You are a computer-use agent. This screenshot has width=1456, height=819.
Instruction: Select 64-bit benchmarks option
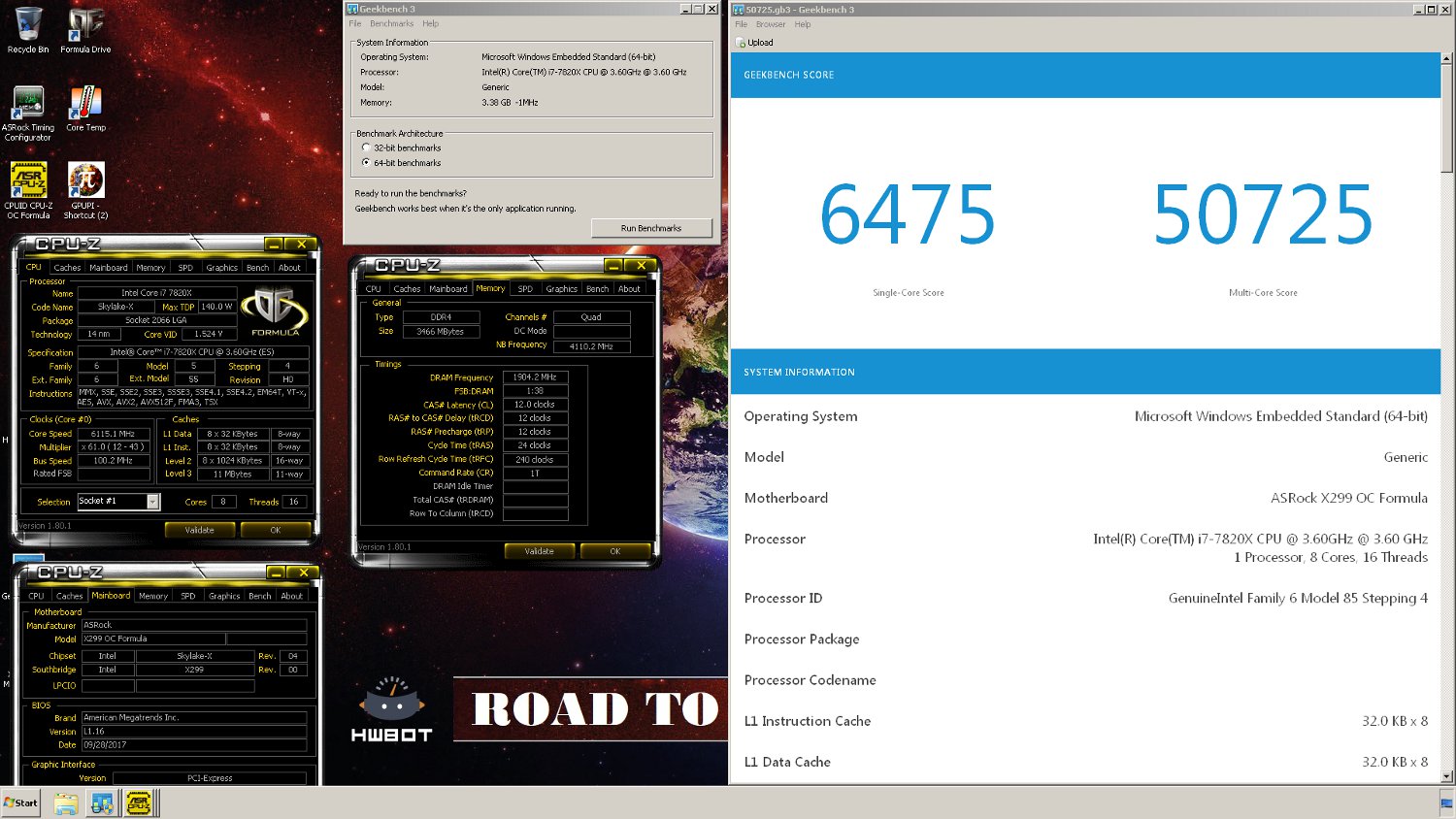click(x=366, y=162)
